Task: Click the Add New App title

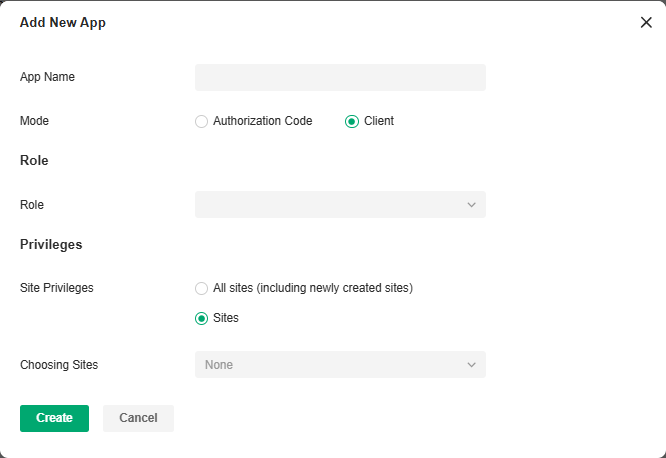Action: tap(63, 22)
